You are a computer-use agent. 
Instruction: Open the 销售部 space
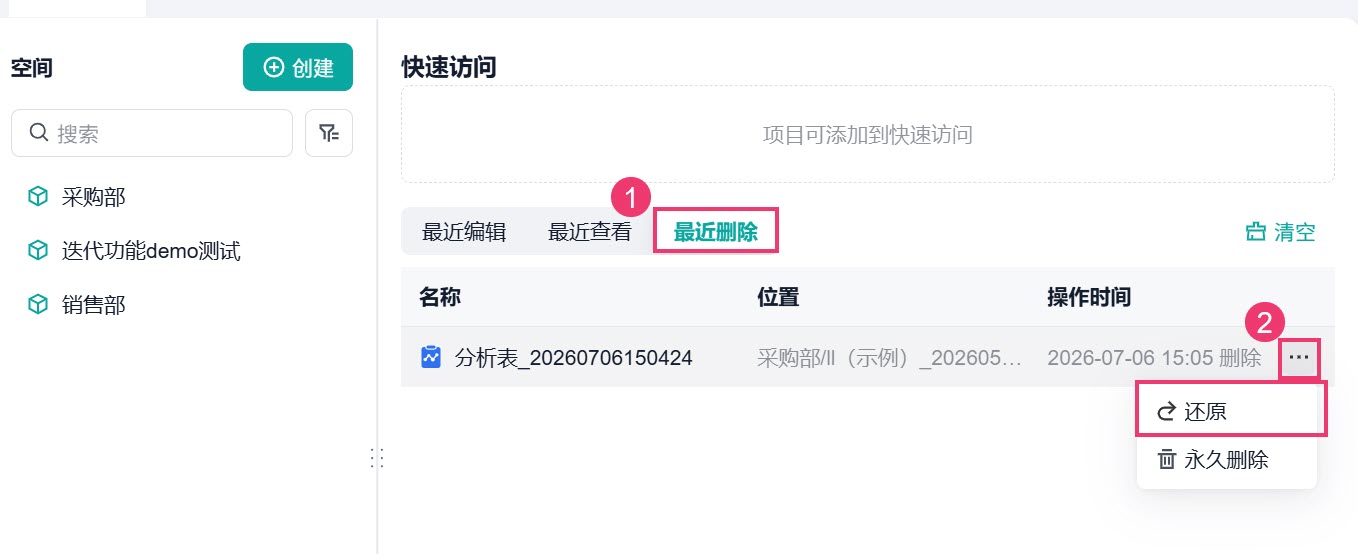[94, 305]
